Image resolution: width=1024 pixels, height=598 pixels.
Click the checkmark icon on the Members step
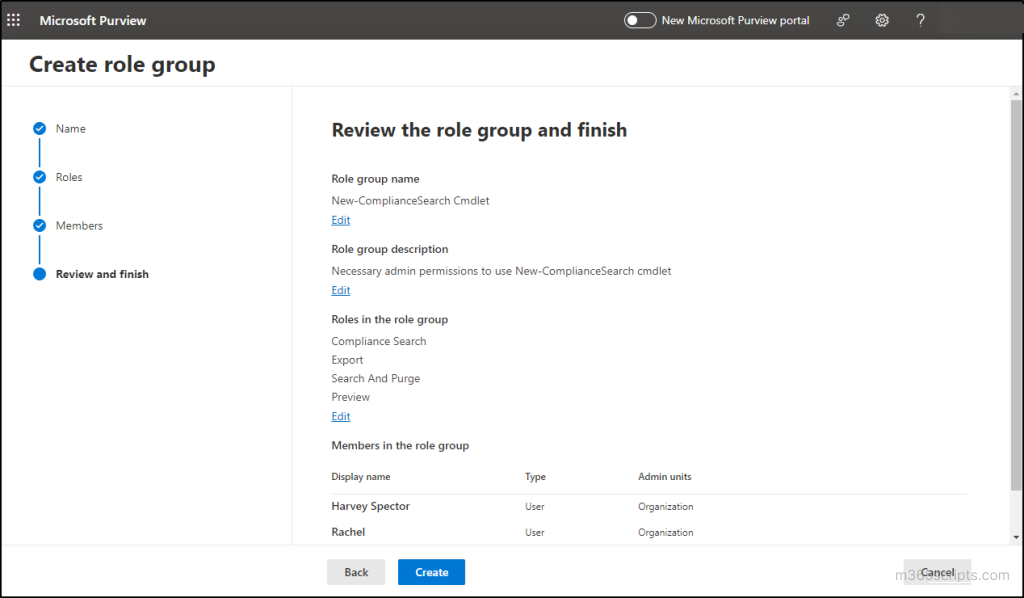coord(39,225)
